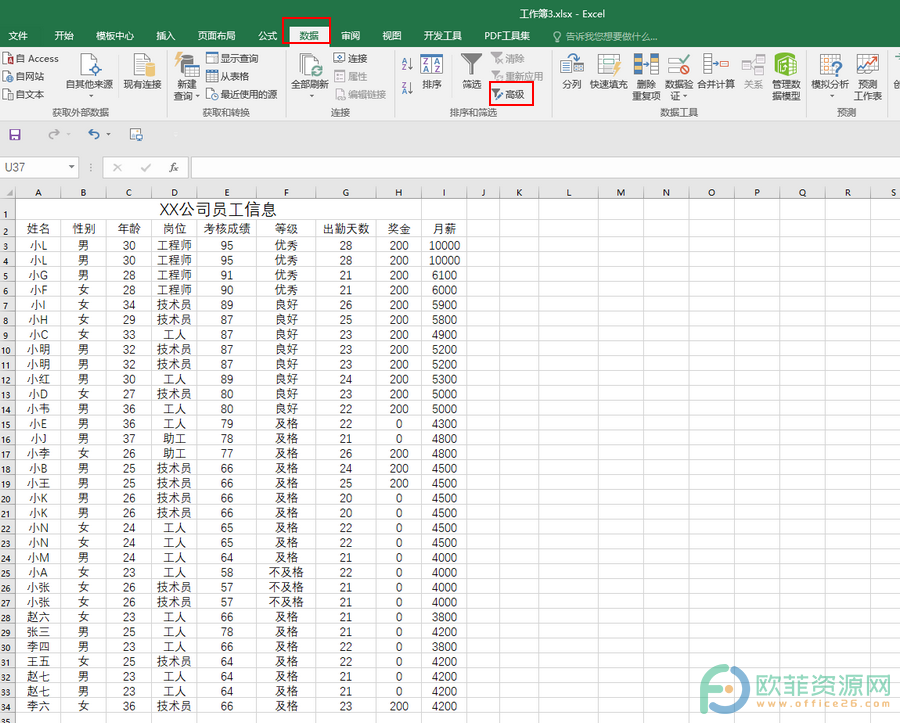Viewport: 900px width, 723px height.
Task: Select the 考核成绩 header cell
Action: pos(227,229)
